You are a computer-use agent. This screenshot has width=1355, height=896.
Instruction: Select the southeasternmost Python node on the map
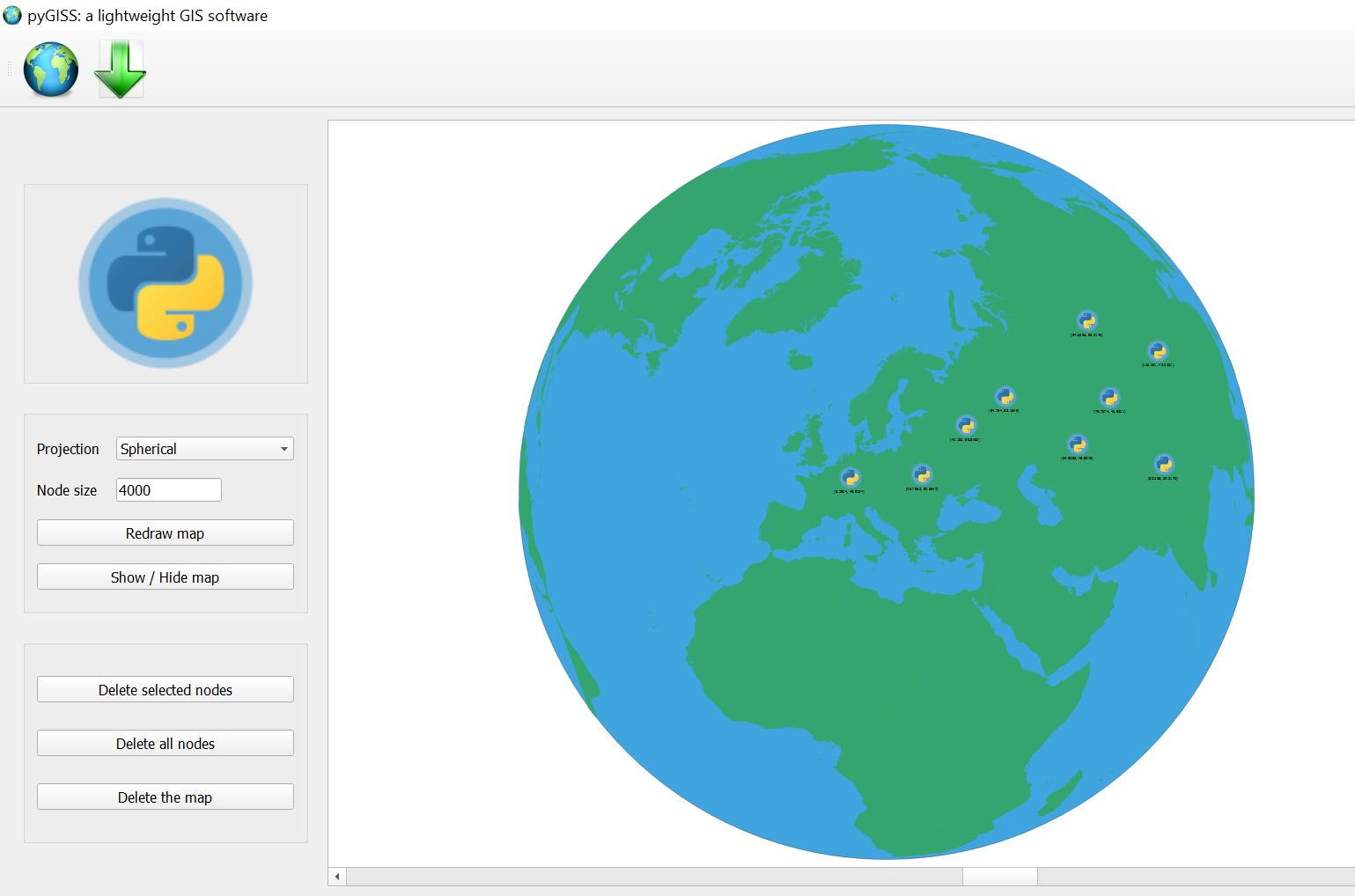click(x=1163, y=464)
